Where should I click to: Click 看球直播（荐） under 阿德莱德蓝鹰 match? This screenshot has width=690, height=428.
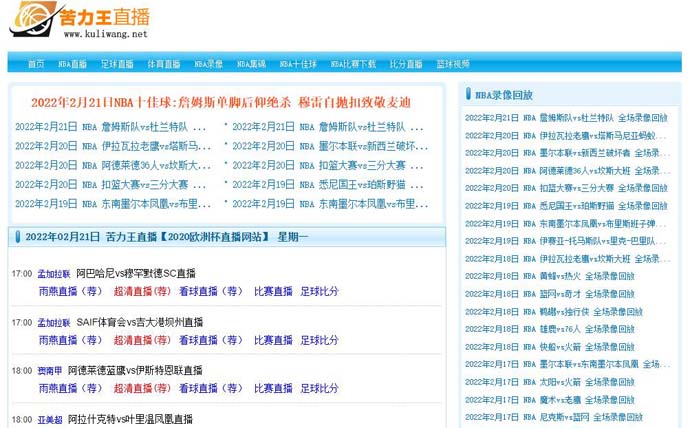click(211, 388)
